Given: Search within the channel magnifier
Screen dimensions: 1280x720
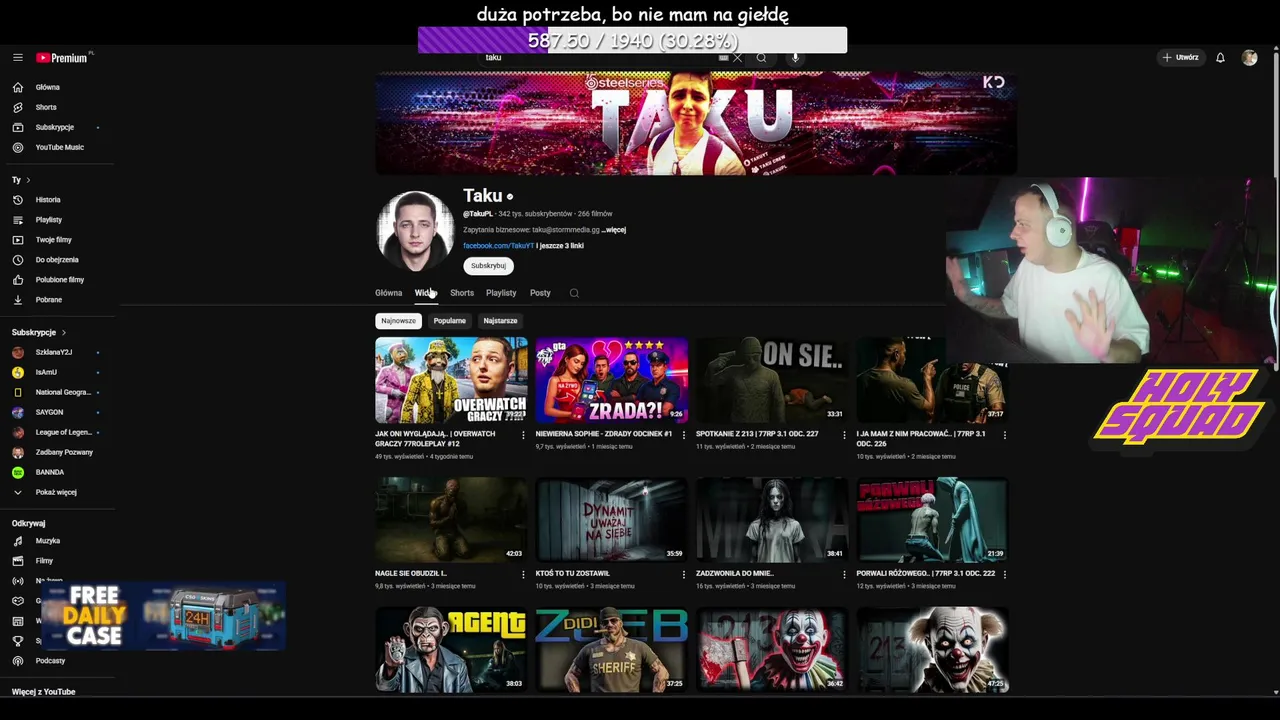Looking at the screenshot, I should coord(574,293).
